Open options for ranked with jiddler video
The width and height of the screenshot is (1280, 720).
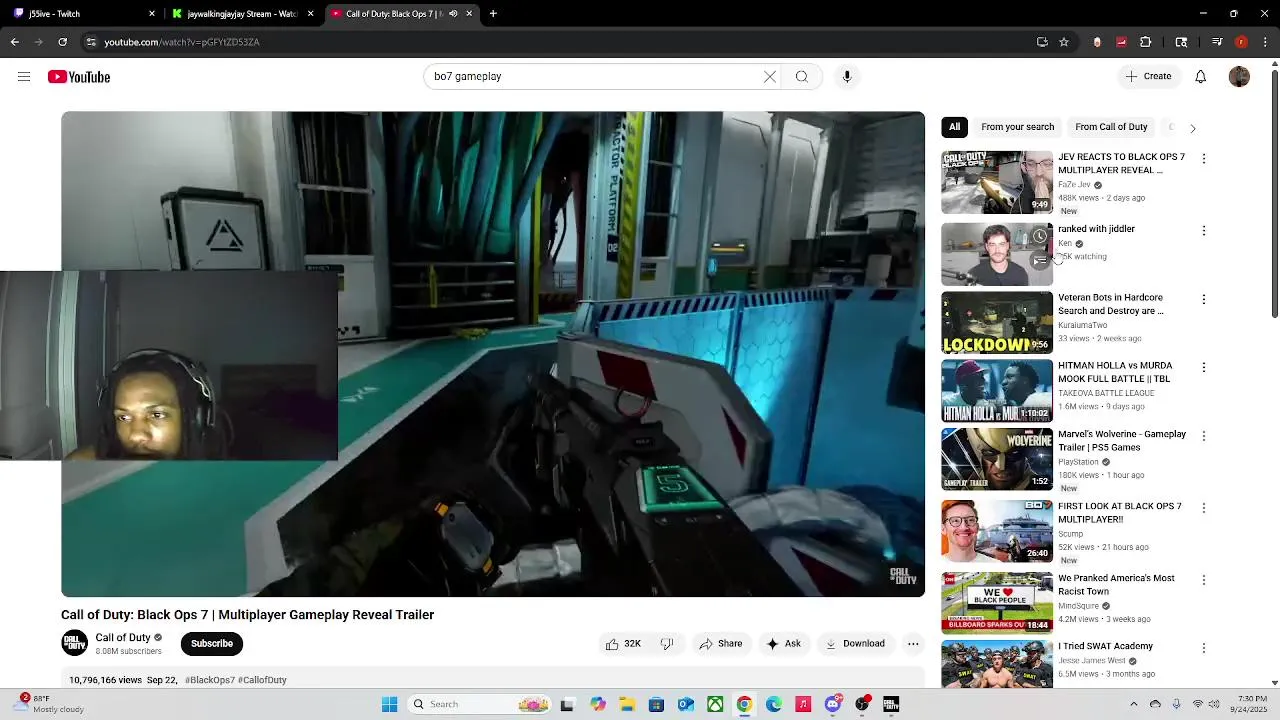point(1204,231)
